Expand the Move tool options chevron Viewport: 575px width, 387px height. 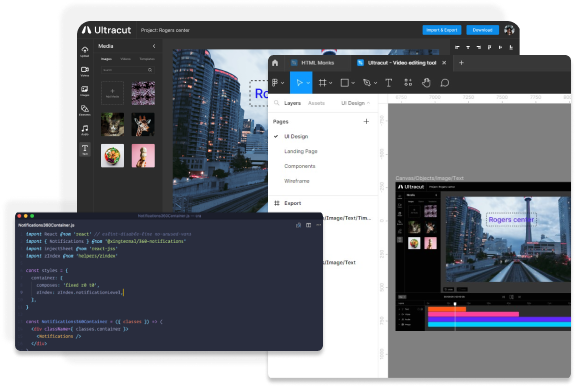pyautogui.click(x=308, y=83)
